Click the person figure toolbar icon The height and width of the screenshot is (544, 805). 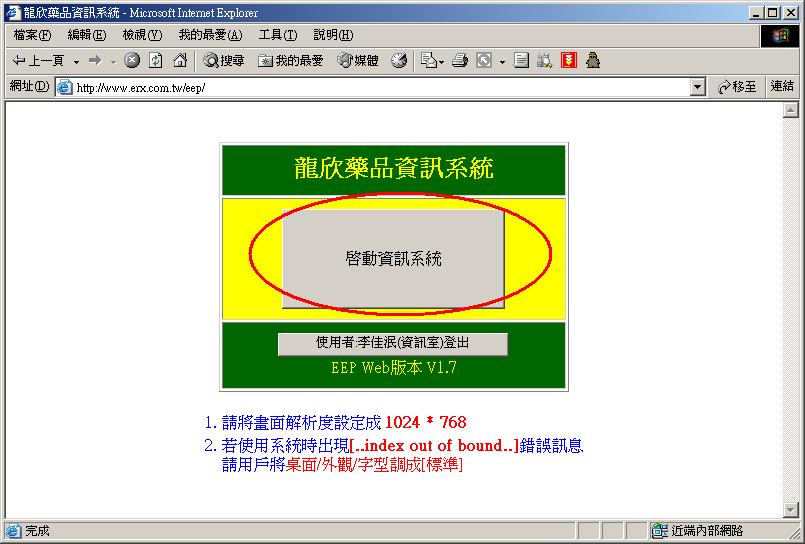click(x=593, y=61)
